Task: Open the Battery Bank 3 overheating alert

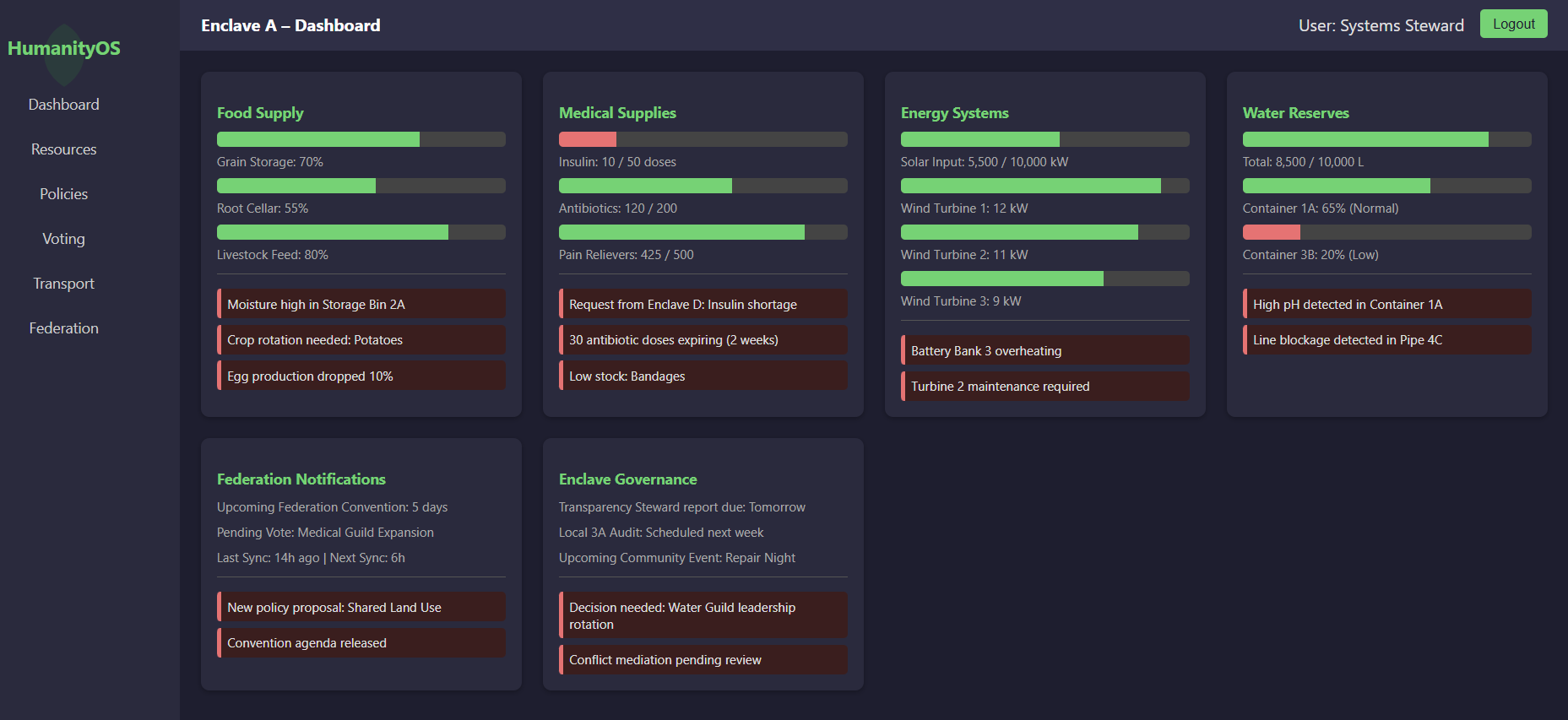Action: tap(1044, 350)
